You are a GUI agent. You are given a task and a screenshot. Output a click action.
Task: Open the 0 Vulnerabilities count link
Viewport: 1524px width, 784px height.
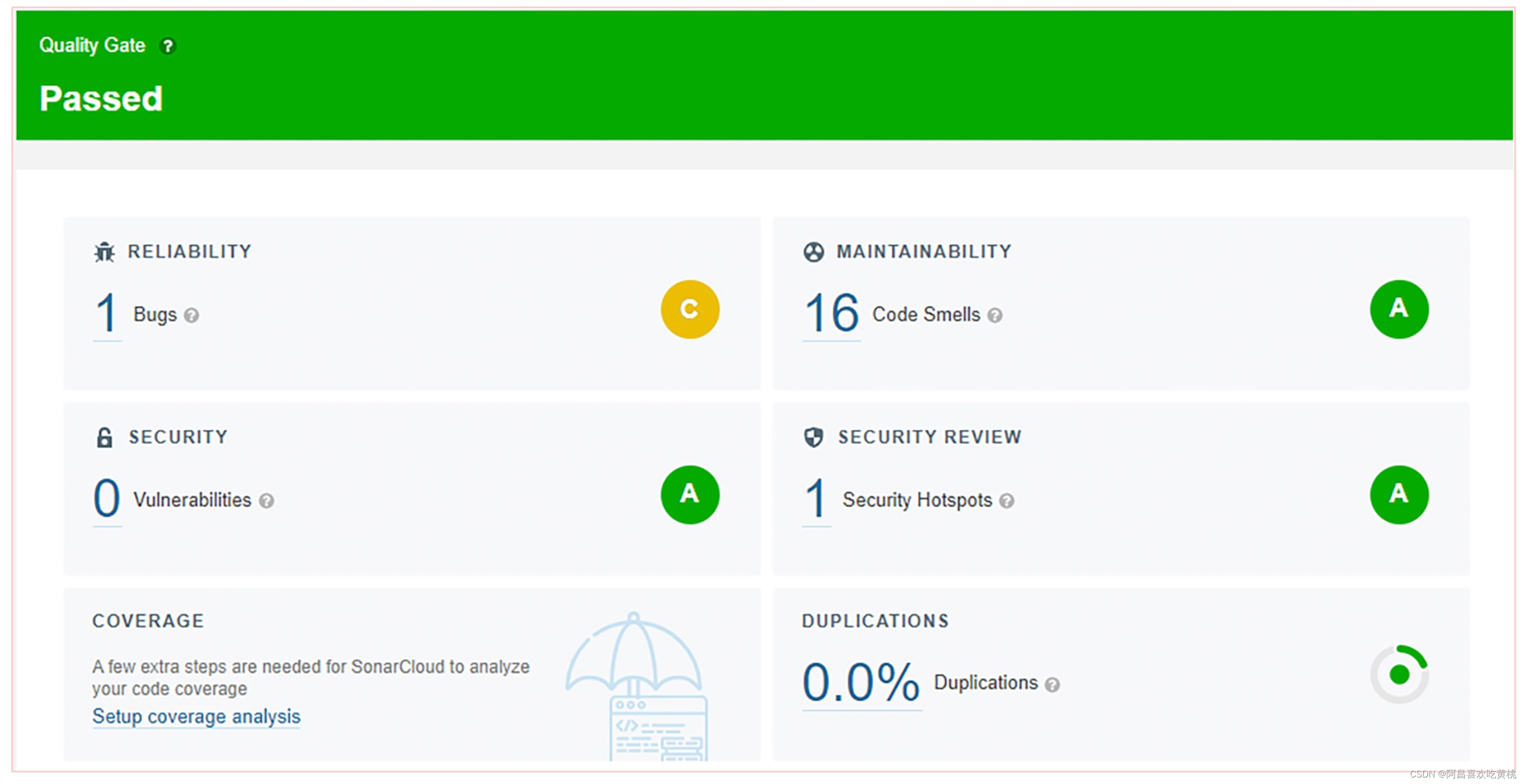[x=106, y=498]
